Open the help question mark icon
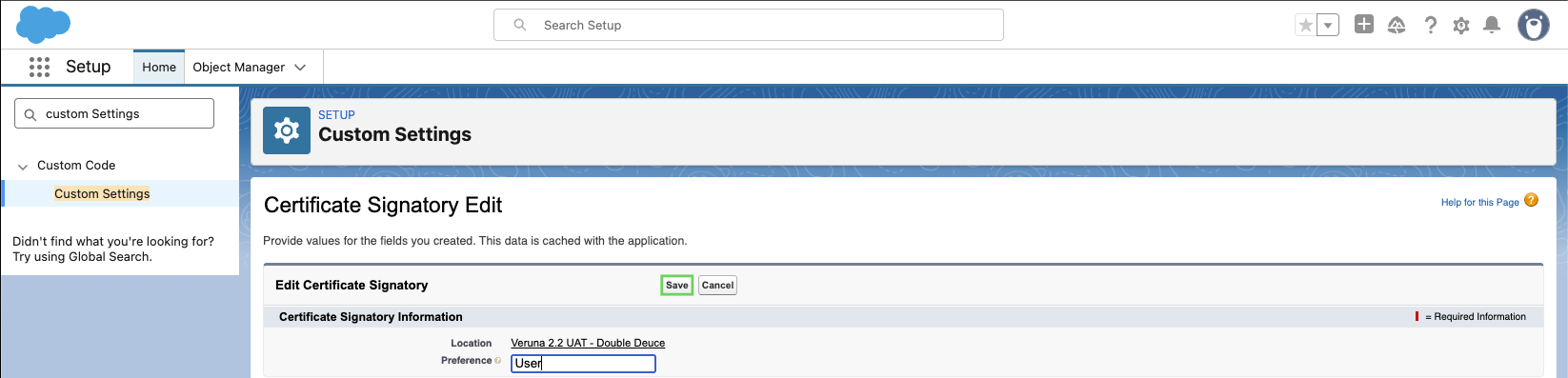The width and height of the screenshot is (1568, 378). tap(1430, 26)
